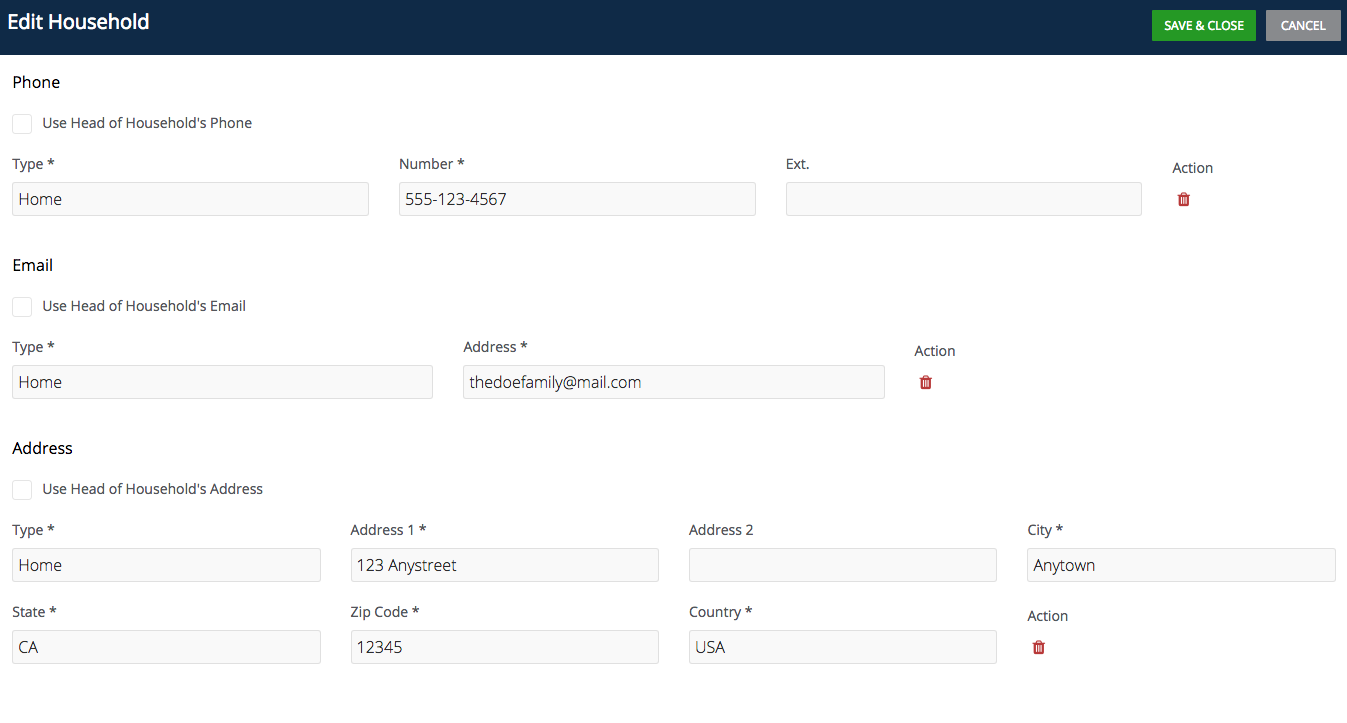Focus the phone Ext. field
Viewport: 1347px width, 723px height.
point(964,199)
